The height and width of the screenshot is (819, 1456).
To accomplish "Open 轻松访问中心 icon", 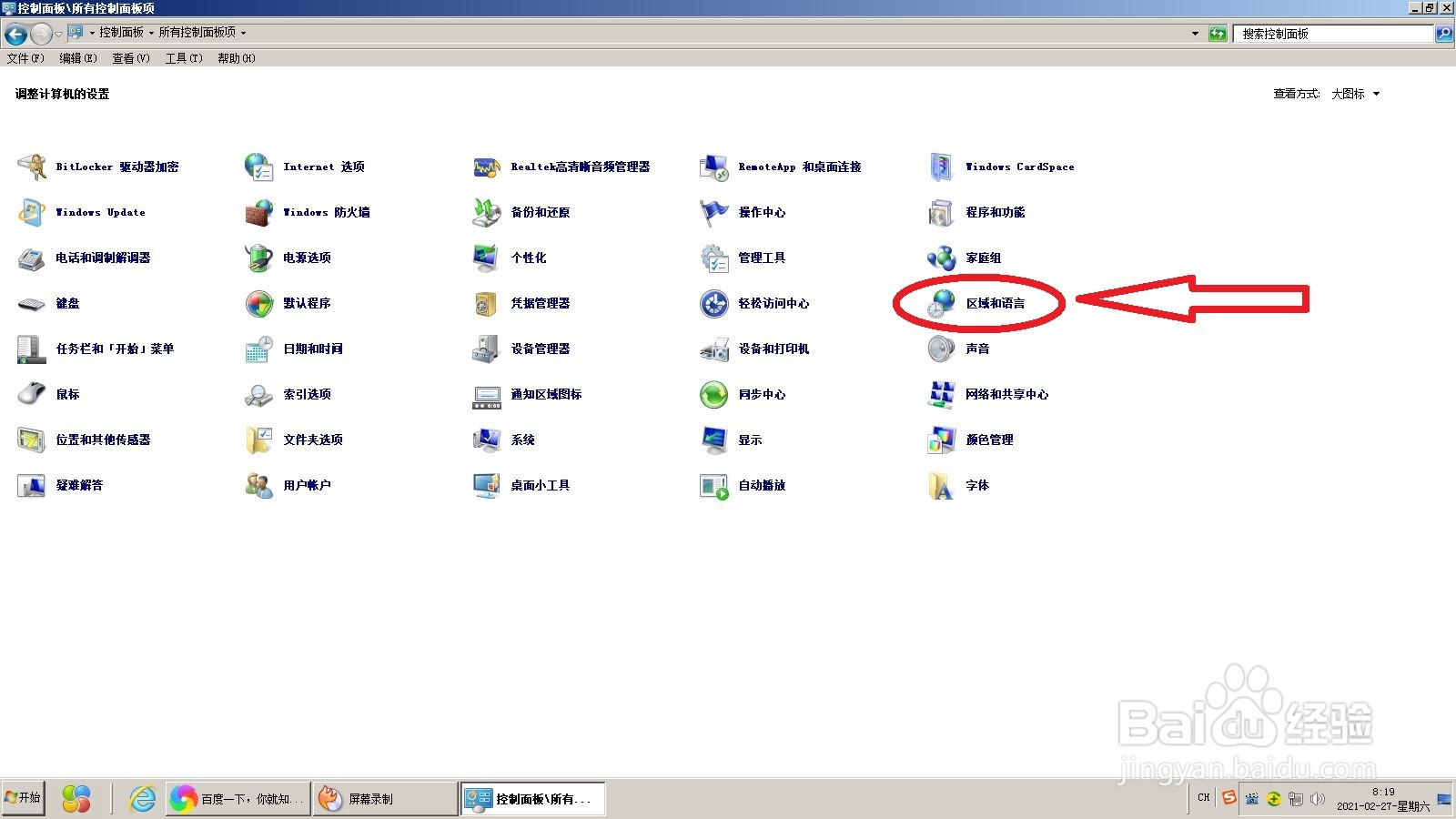I will pos(714,303).
